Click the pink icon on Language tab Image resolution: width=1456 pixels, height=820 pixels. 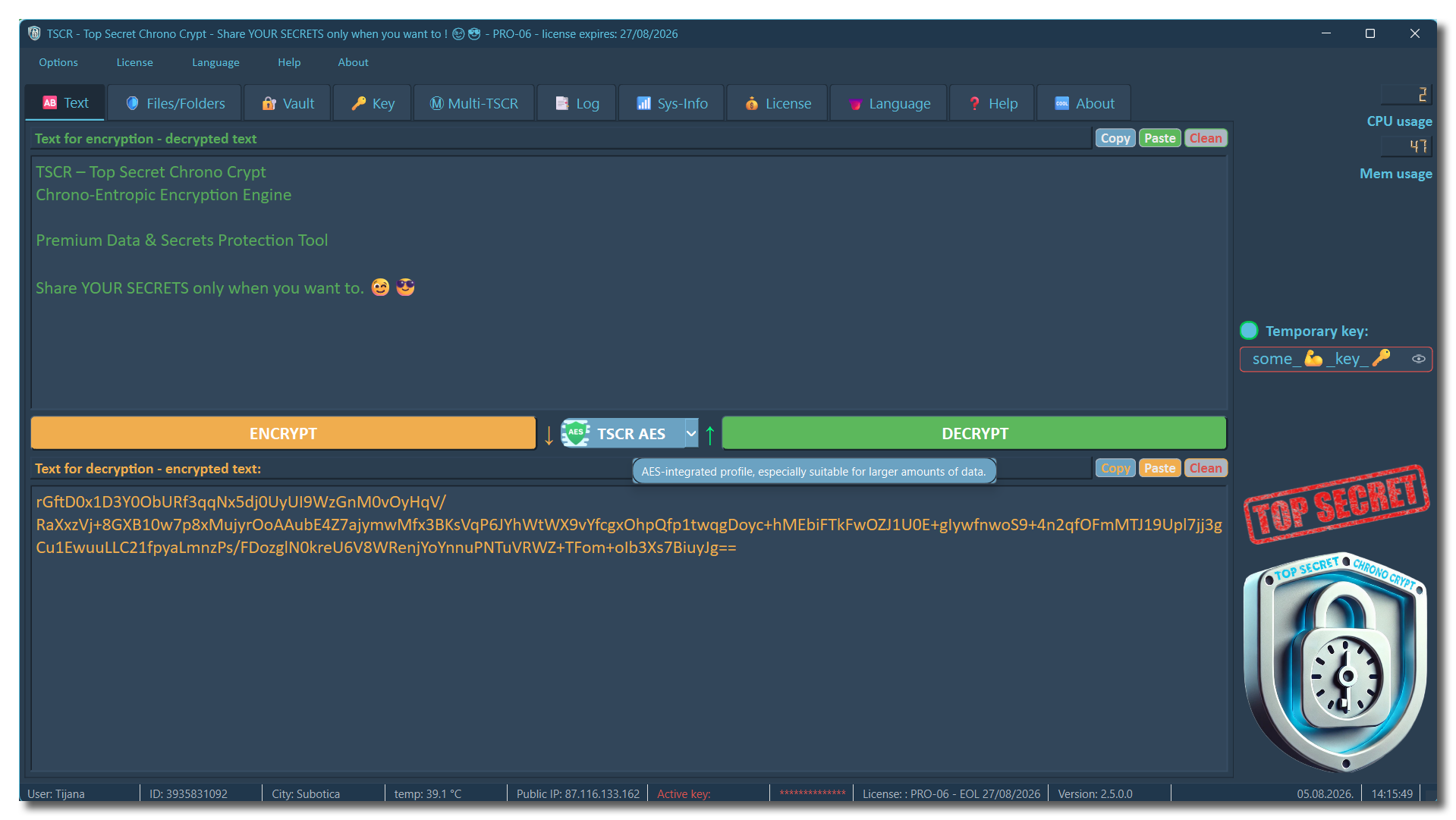coord(855,104)
